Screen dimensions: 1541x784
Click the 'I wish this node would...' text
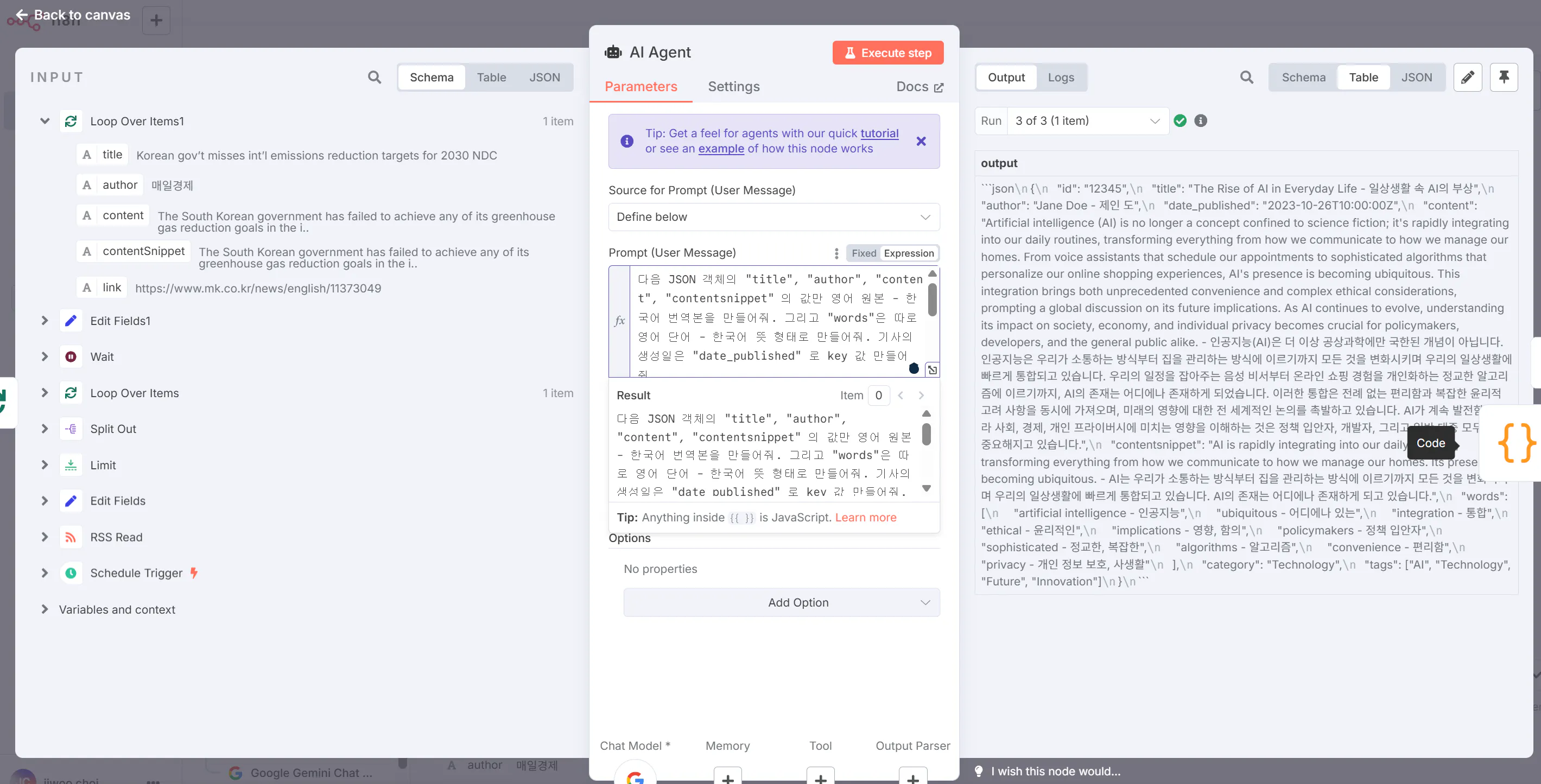1055,772
